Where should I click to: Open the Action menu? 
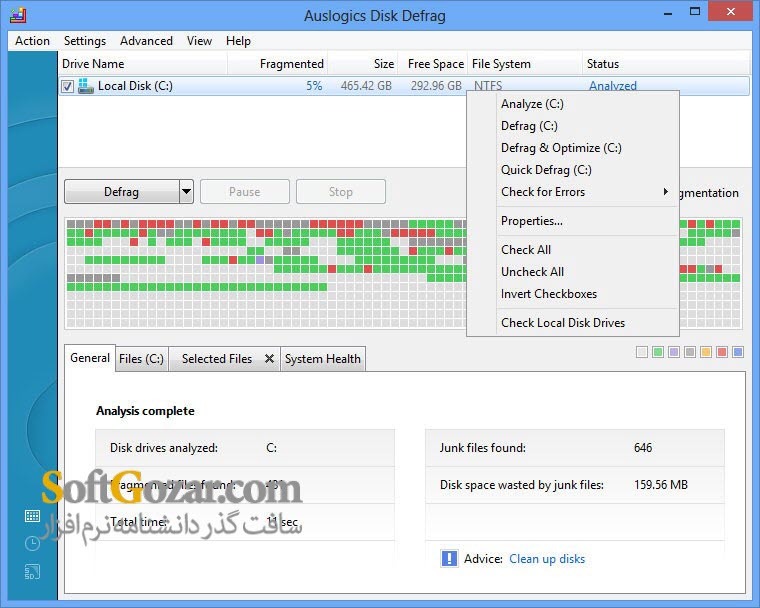(32, 41)
